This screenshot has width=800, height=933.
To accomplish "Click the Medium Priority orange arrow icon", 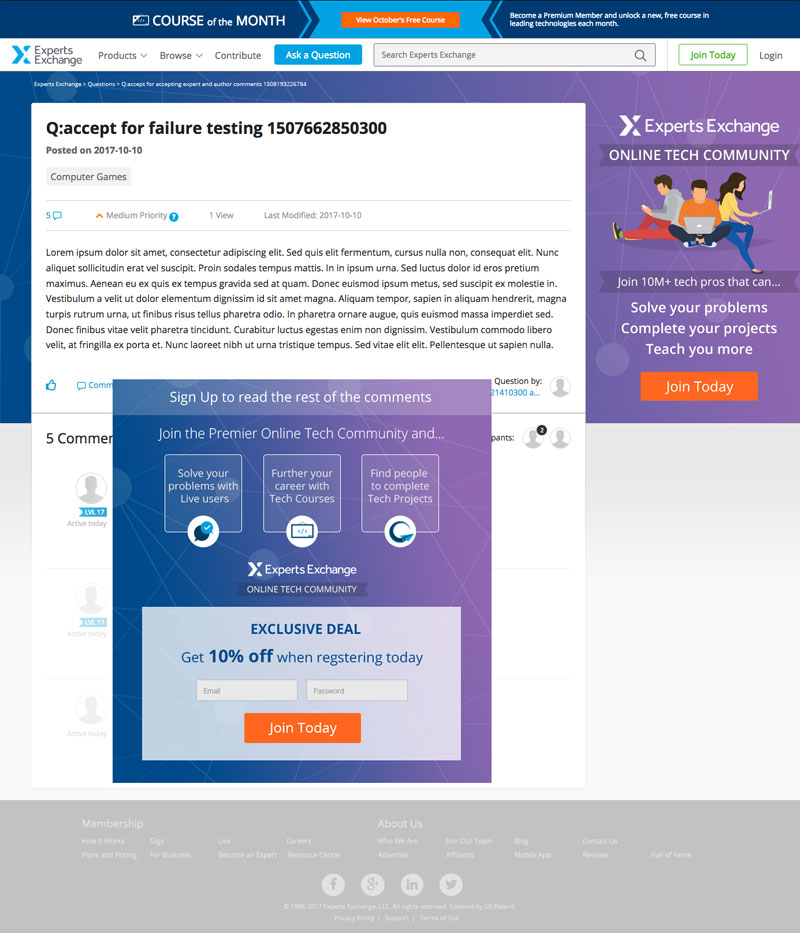I will coord(99,216).
